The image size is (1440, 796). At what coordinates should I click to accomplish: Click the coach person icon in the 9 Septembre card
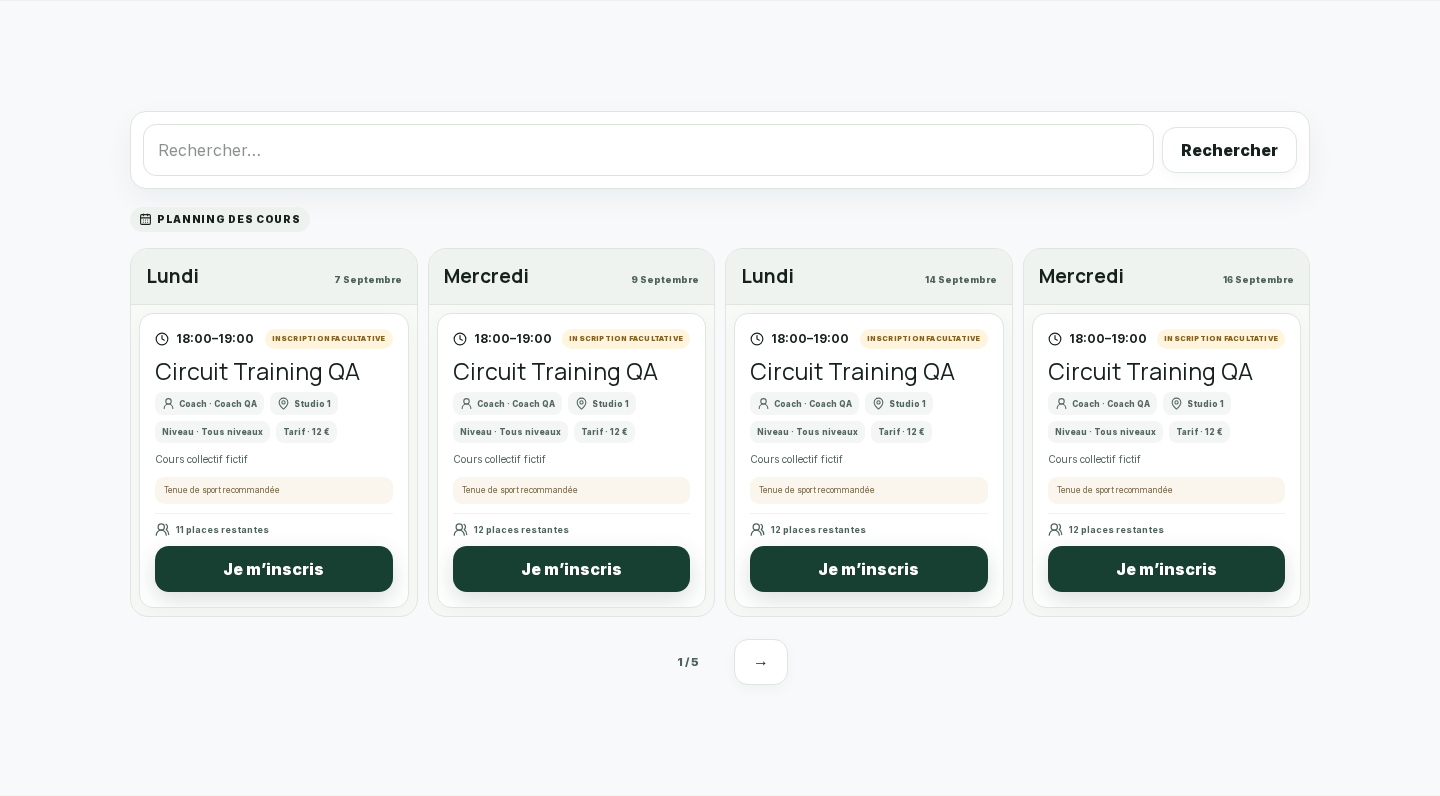point(466,404)
